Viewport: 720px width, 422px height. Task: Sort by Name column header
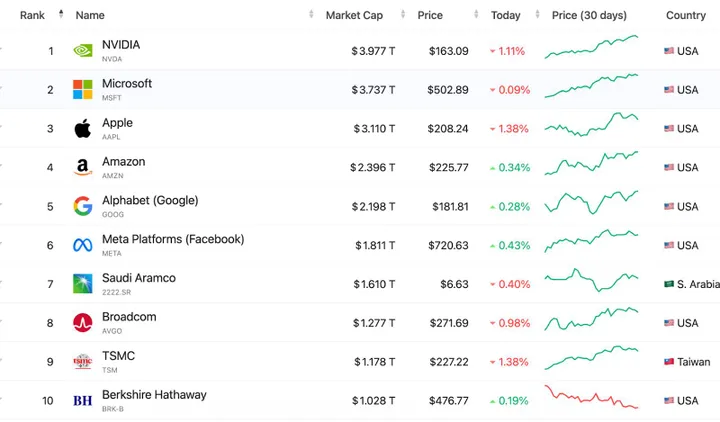coord(90,15)
